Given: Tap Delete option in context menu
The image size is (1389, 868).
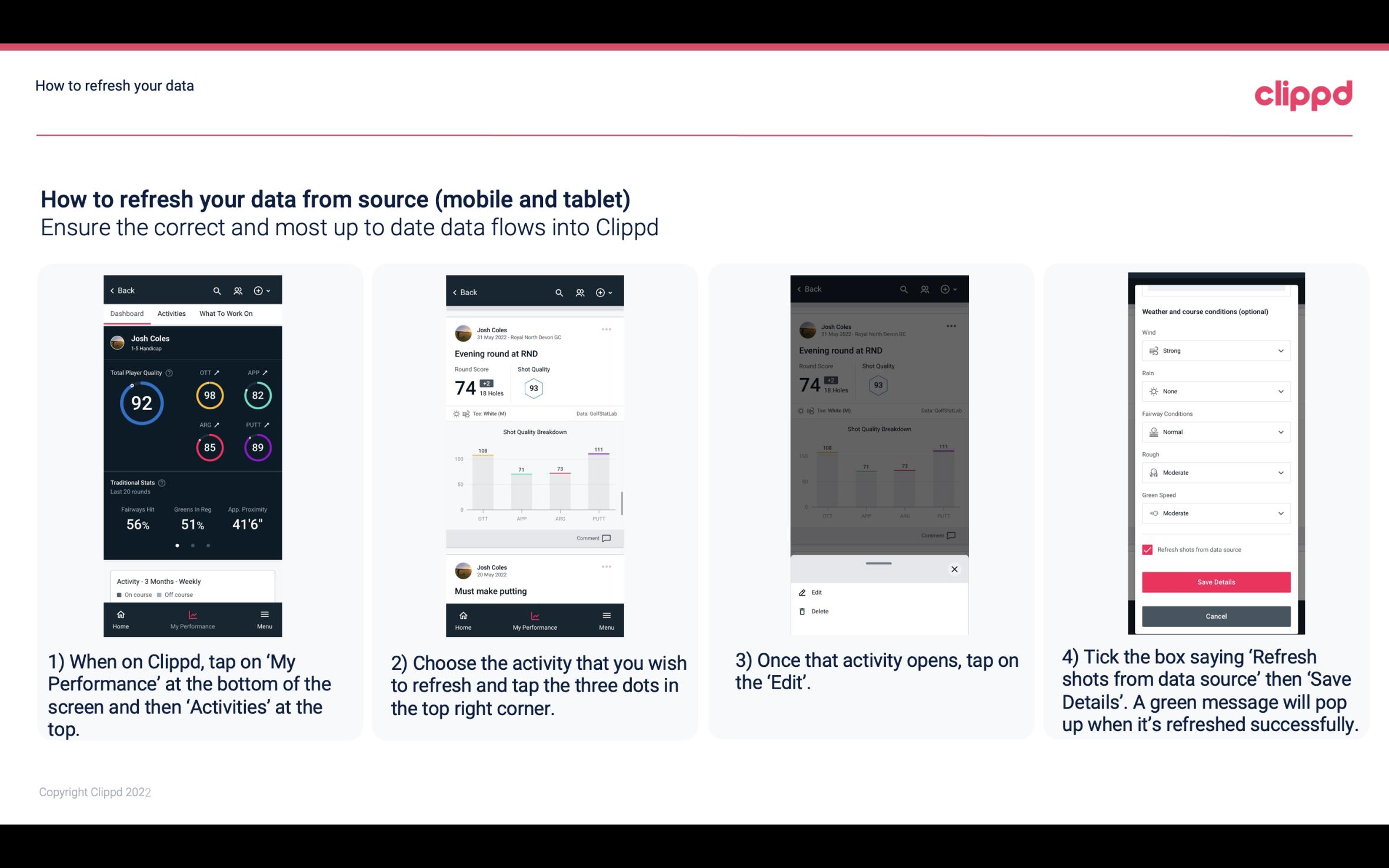Looking at the screenshot, I should click(819, 610).
